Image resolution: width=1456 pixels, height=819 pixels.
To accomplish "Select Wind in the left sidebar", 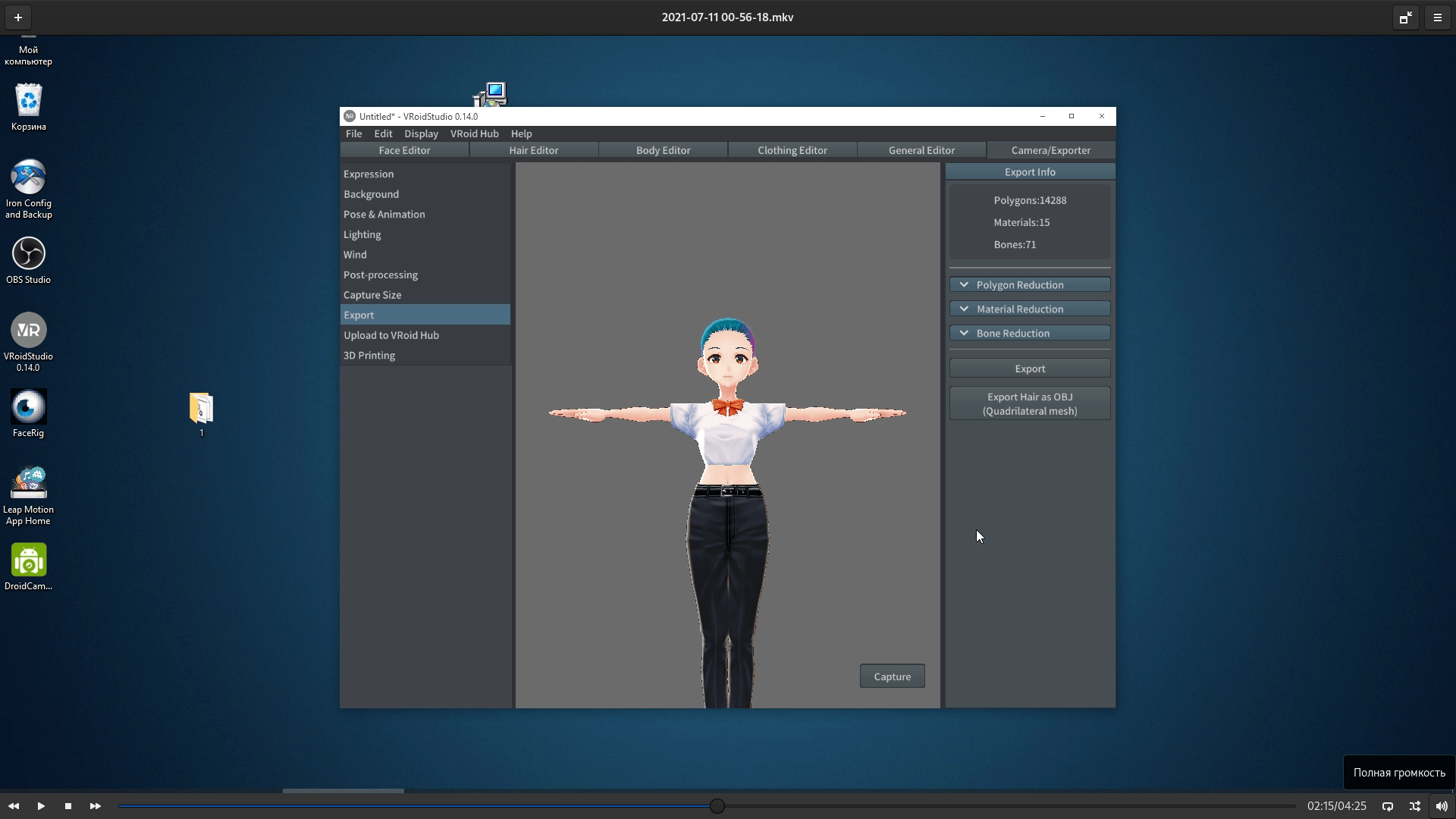I will point(425,255).
